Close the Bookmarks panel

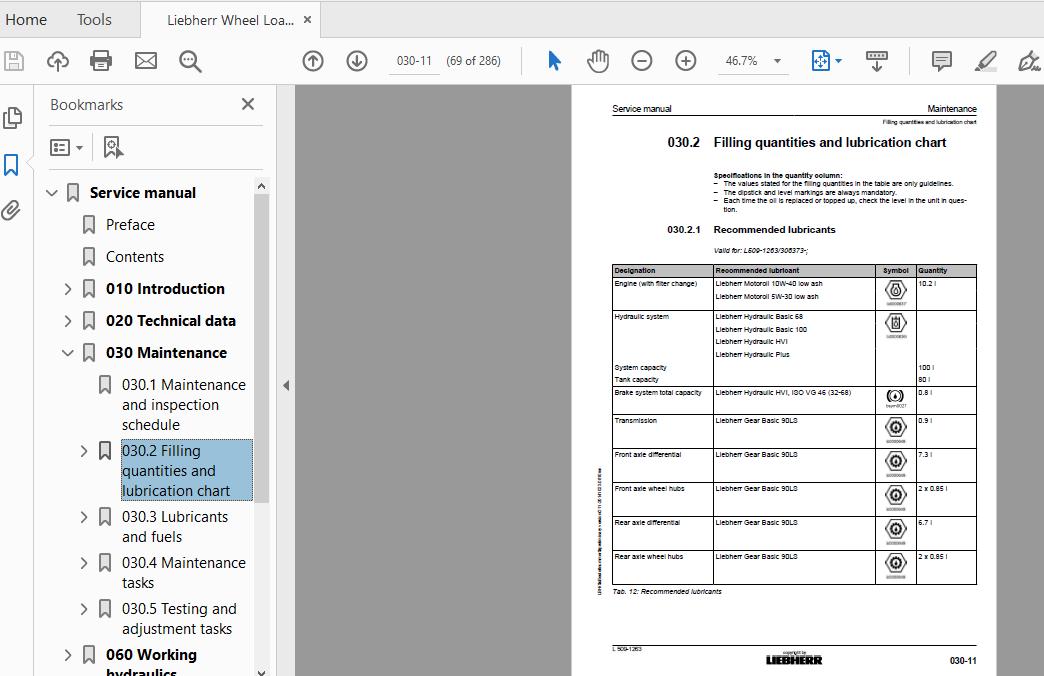[248, 104]
